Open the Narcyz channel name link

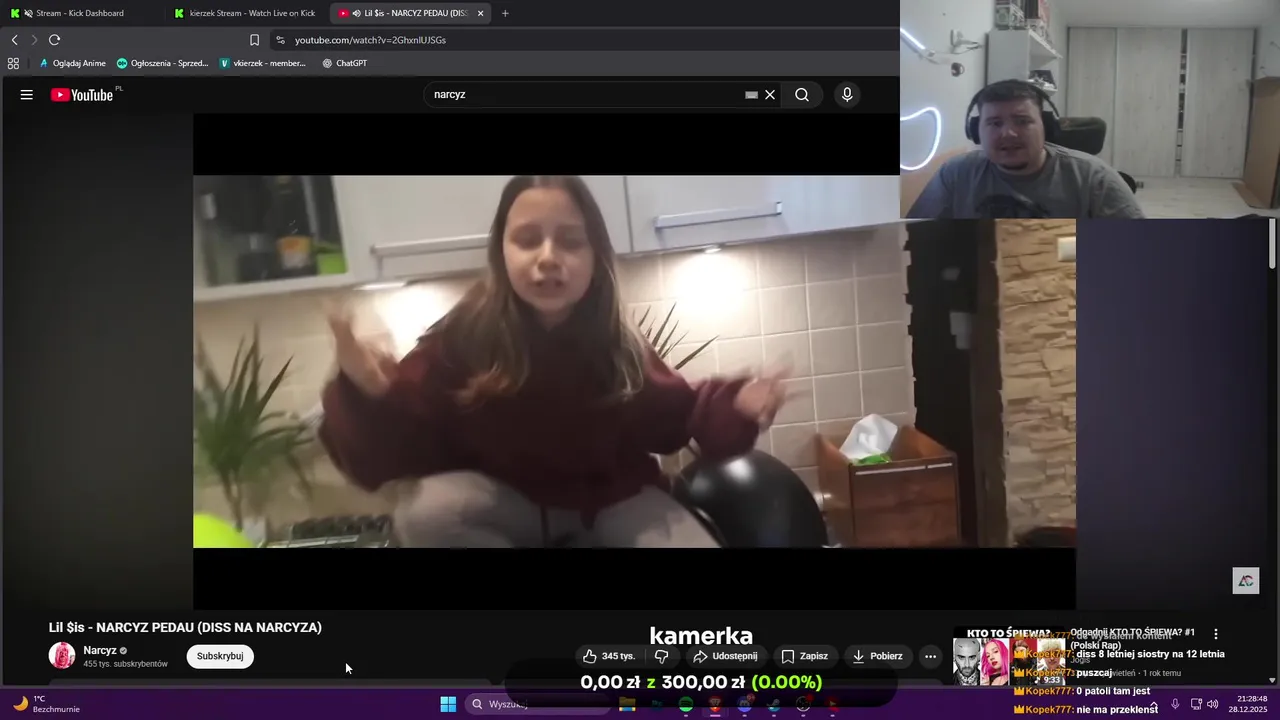100,651
